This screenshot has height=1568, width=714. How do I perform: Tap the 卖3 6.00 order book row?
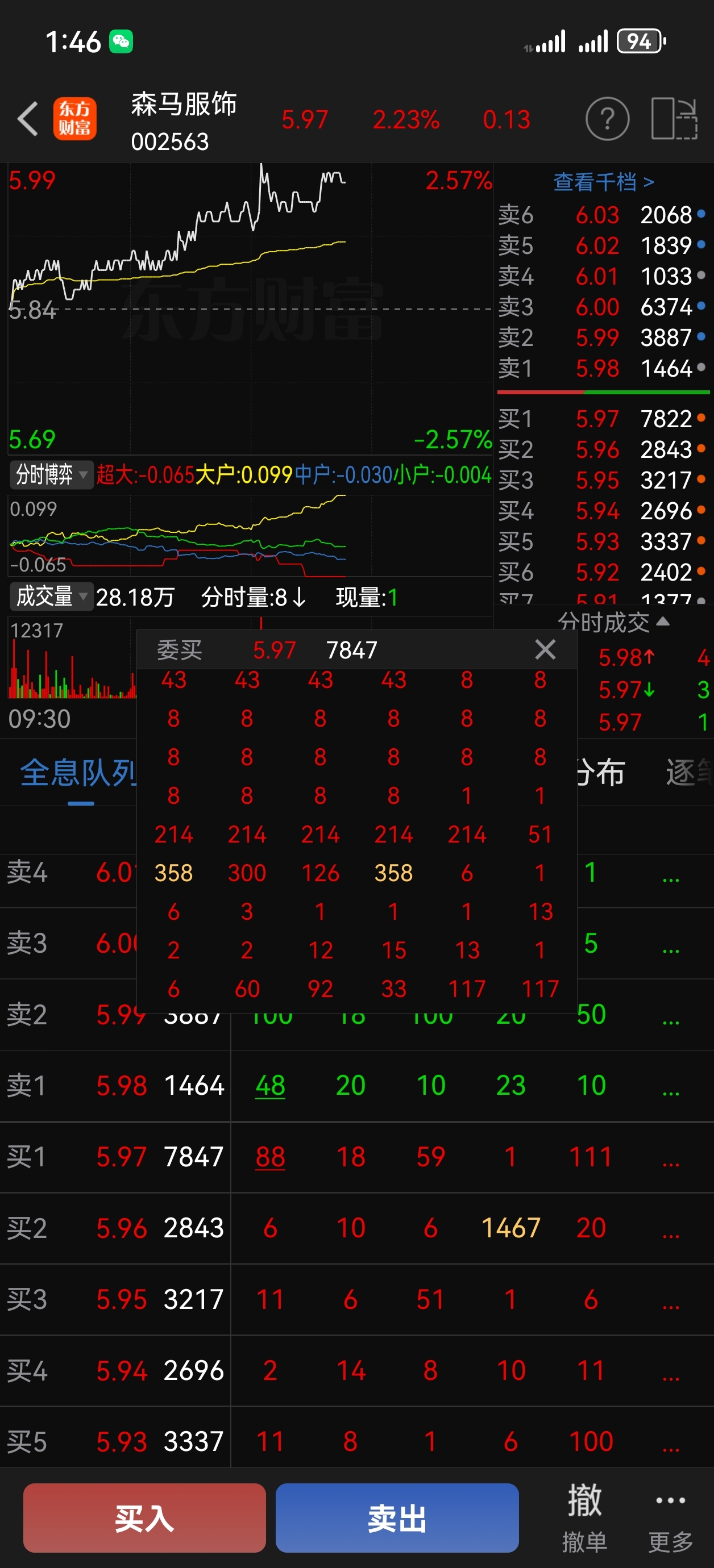[603, 307]
